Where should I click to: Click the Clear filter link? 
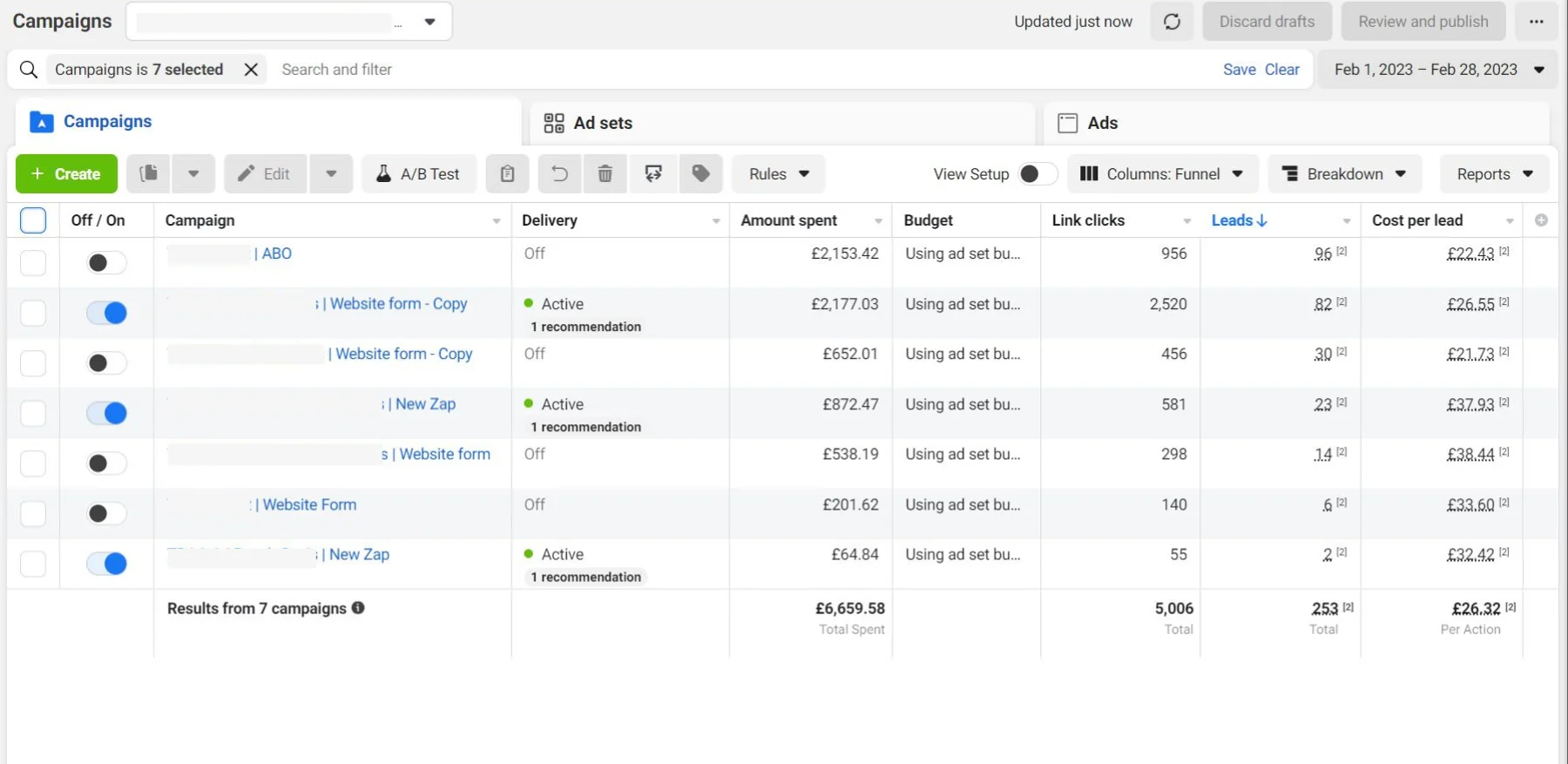click(x=1281, y=70)
